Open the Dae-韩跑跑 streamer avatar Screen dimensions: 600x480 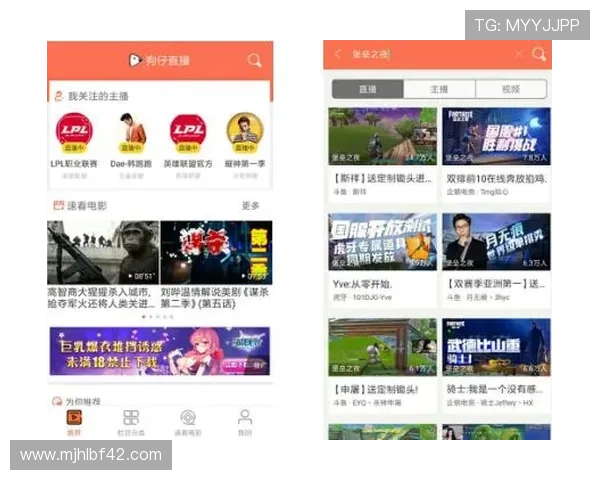131,132
